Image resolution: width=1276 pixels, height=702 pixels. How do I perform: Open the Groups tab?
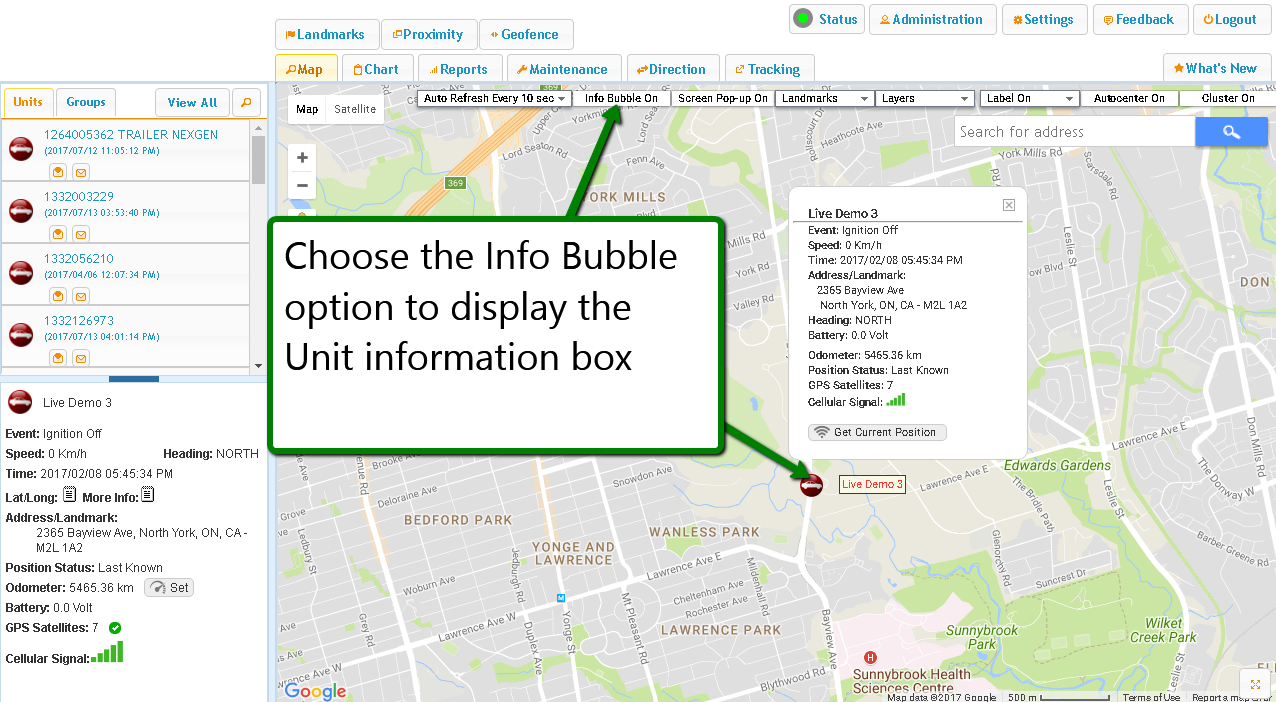pos(86,102)
